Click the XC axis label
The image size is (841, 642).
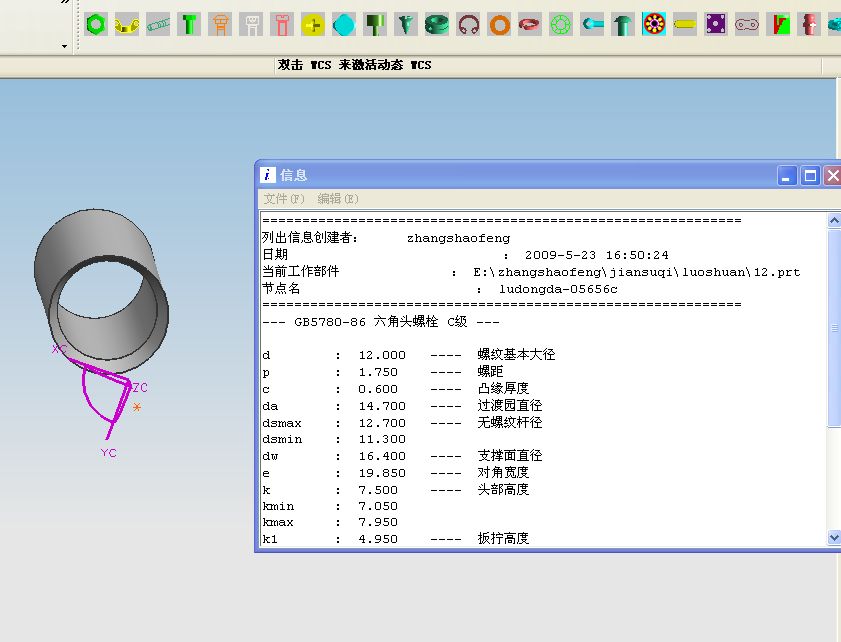pyautogui.click(x=59, y=349)
